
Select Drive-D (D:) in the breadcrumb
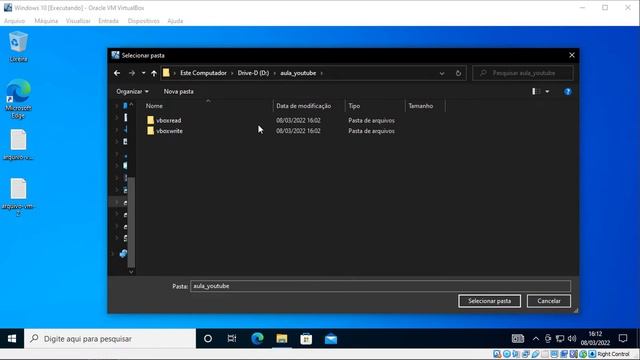click(253, 73)
